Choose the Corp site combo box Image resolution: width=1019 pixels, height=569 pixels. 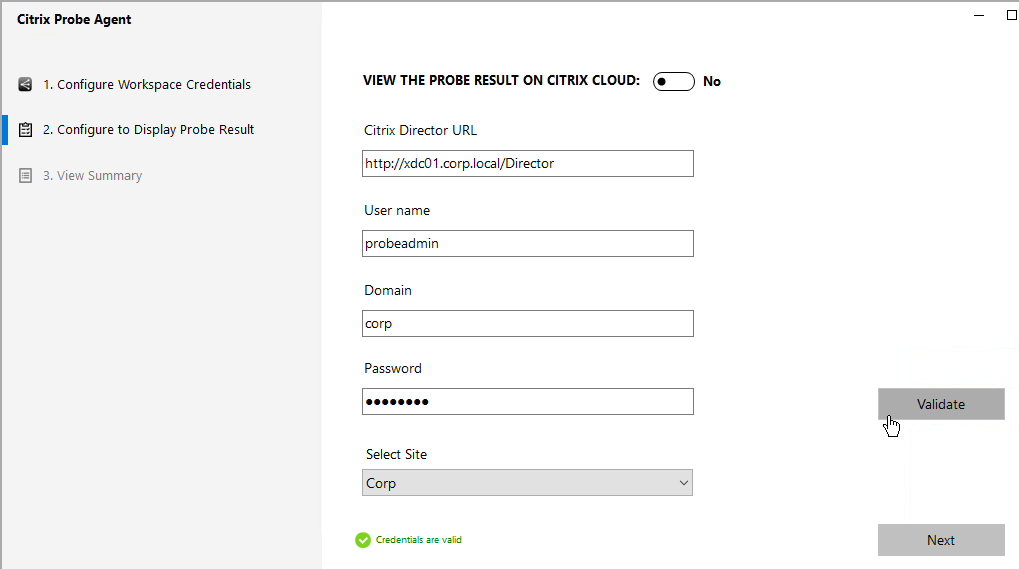click(527, 483)
